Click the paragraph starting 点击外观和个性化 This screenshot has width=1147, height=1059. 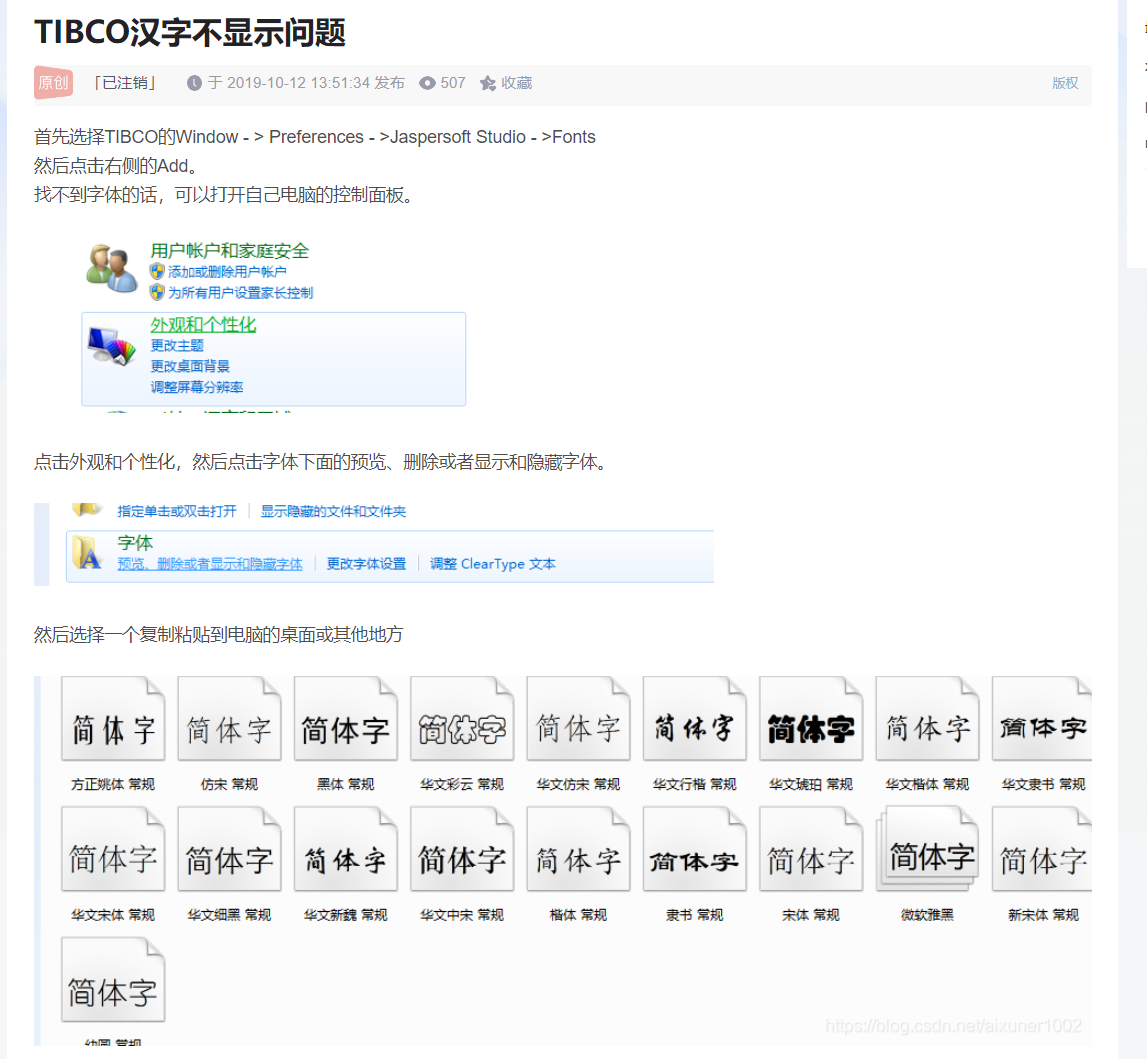[320, 462]
